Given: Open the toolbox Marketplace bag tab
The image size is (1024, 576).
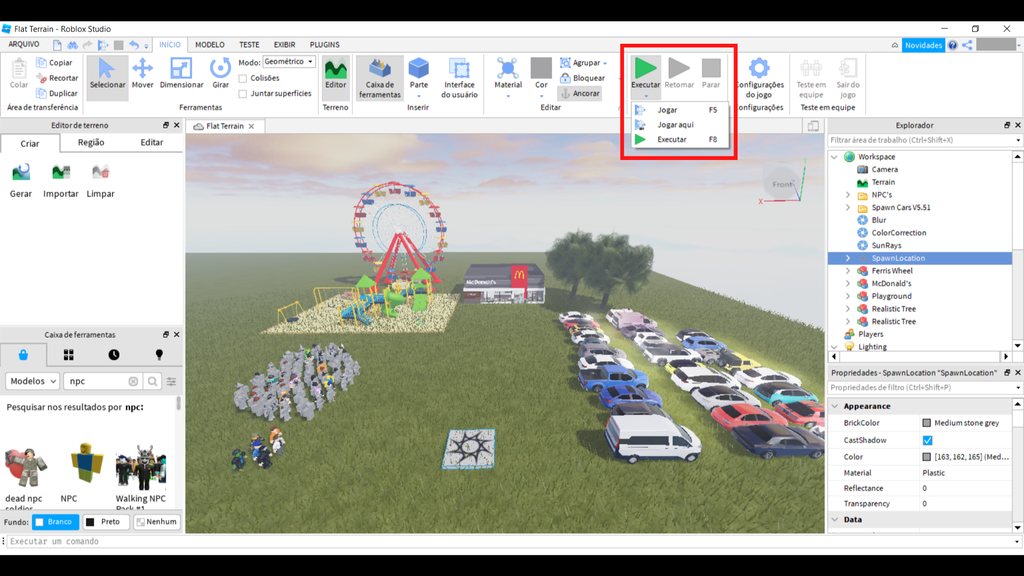Looking at the screenshot, I should coord(24,355).
